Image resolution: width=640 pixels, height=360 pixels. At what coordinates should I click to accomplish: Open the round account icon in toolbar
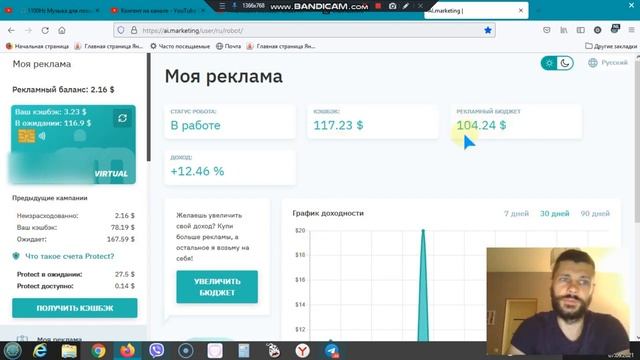coord(598,30)
